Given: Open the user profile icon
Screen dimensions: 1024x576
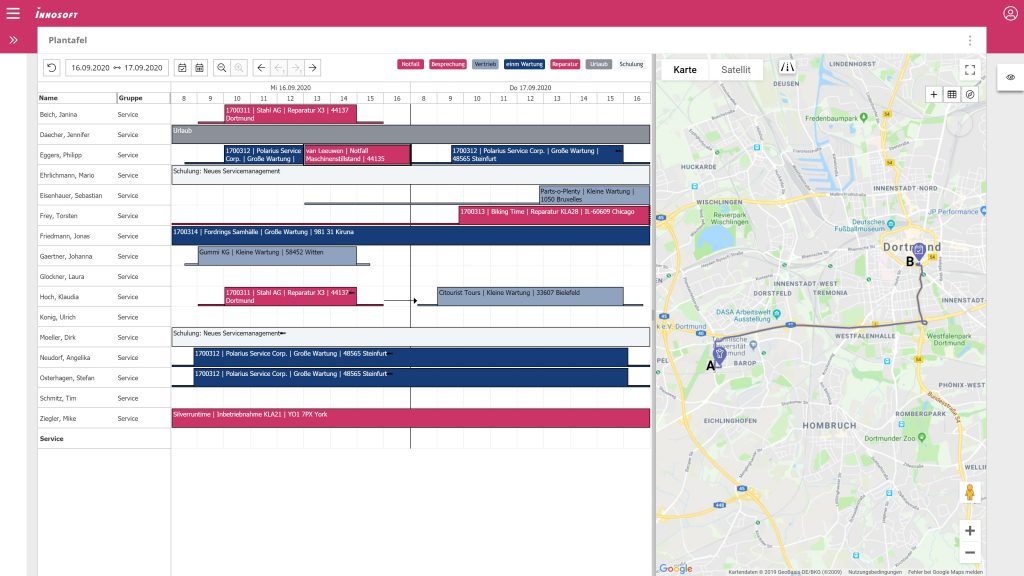Looking at the screenshot, I should [x=1010, y=13].
